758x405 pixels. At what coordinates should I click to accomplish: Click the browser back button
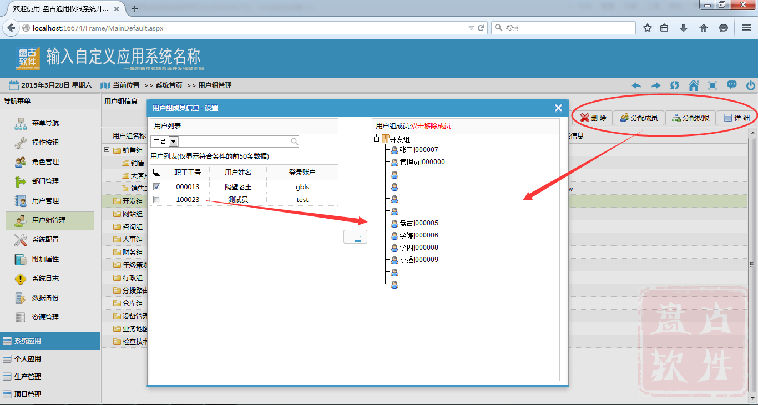pyautogui.click(x=11, y=28)
